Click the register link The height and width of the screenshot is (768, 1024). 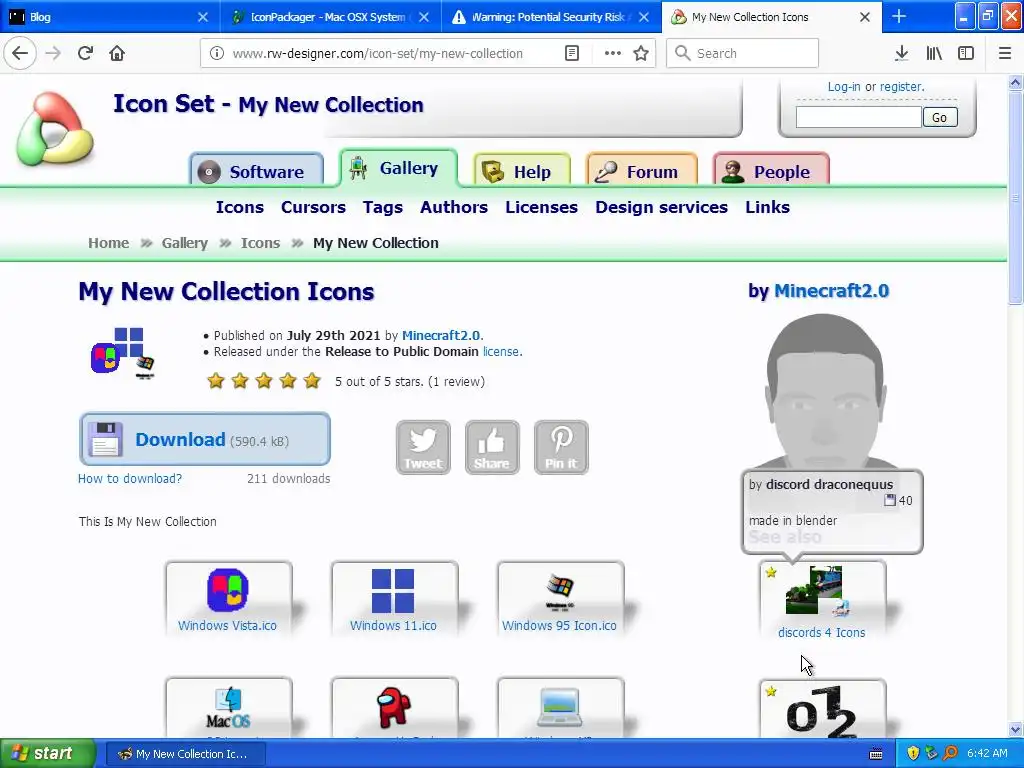[x=901, y=87]
